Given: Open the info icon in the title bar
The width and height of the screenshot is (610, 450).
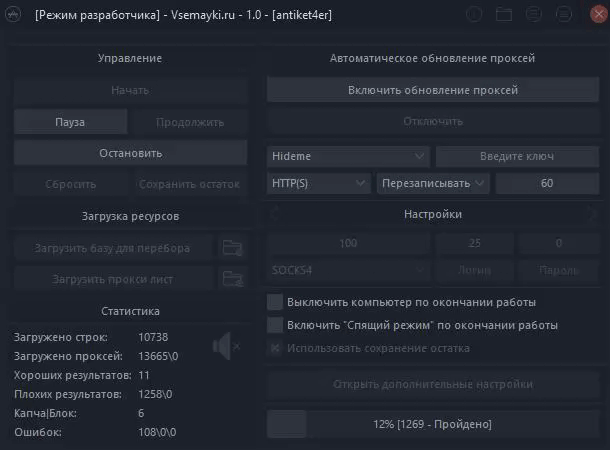Looking at the screenshot, I should (x=474, y=15).
